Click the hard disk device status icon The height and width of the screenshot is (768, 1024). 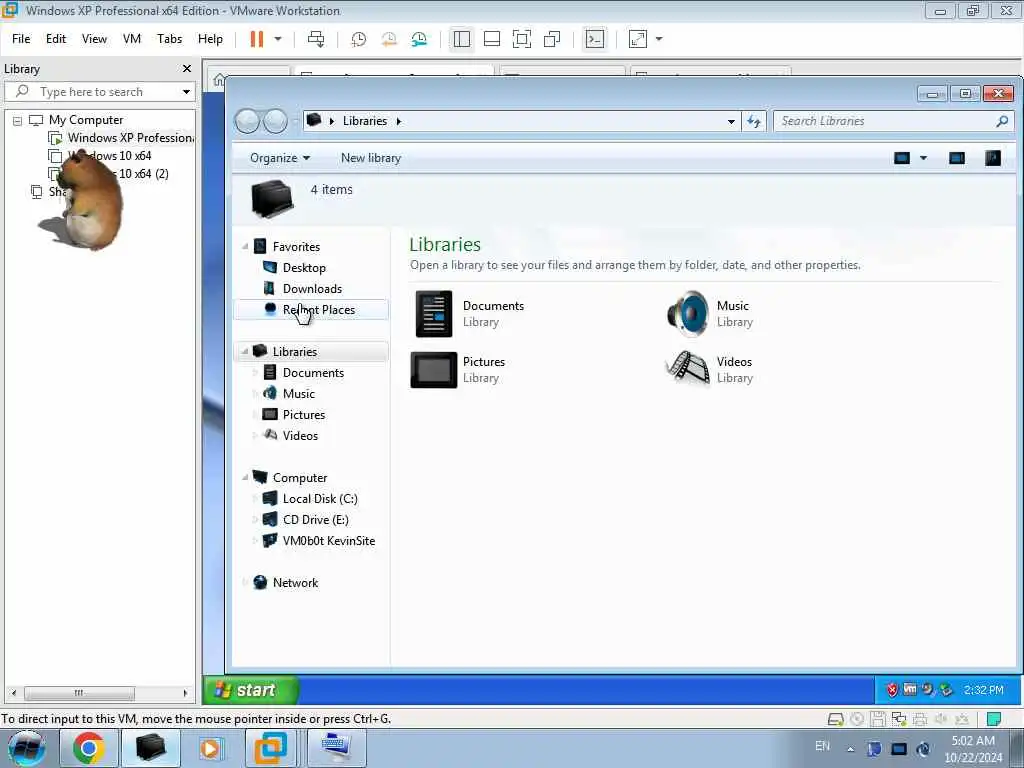click(835, 720)
